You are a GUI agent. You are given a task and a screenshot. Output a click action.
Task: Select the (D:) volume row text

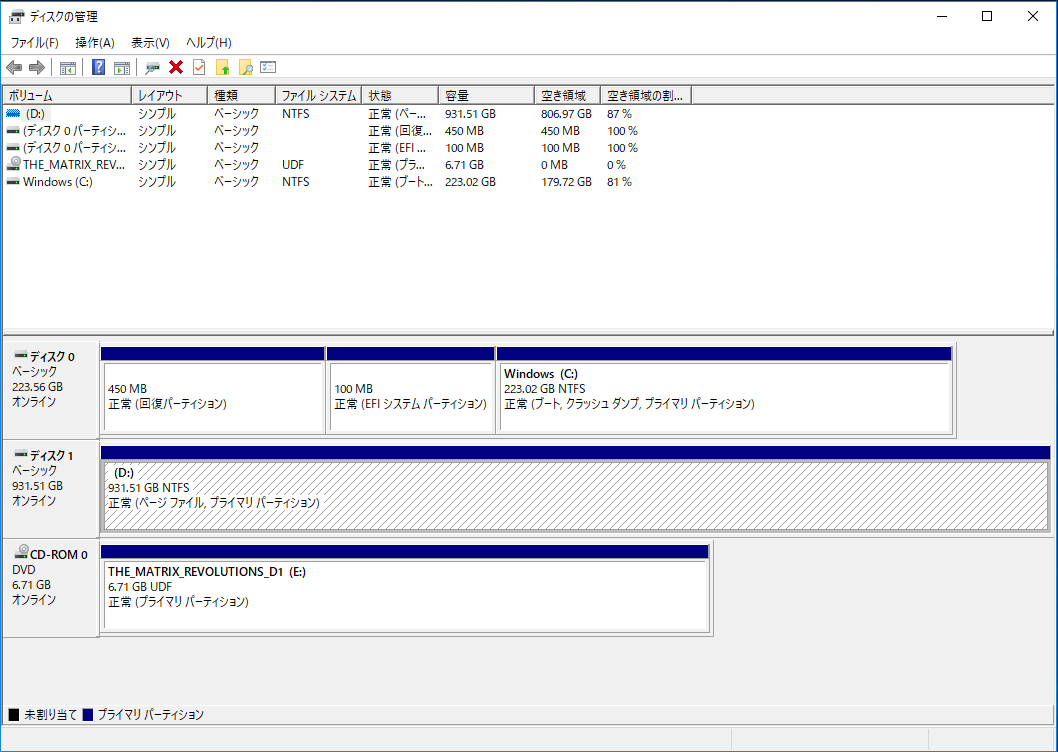click(35, 114)
